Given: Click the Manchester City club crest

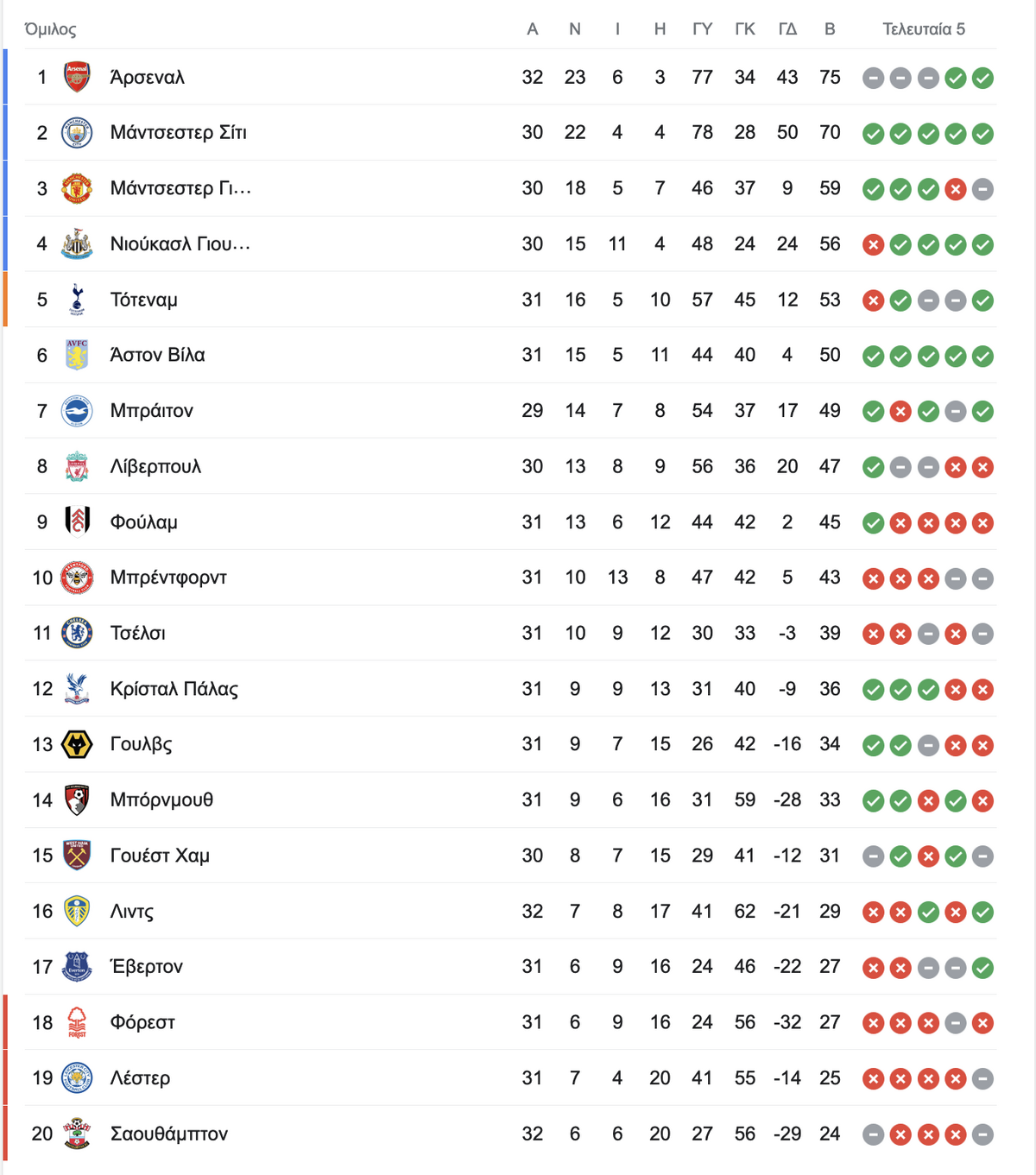Looking at the screenshot, I should point(77,133).
